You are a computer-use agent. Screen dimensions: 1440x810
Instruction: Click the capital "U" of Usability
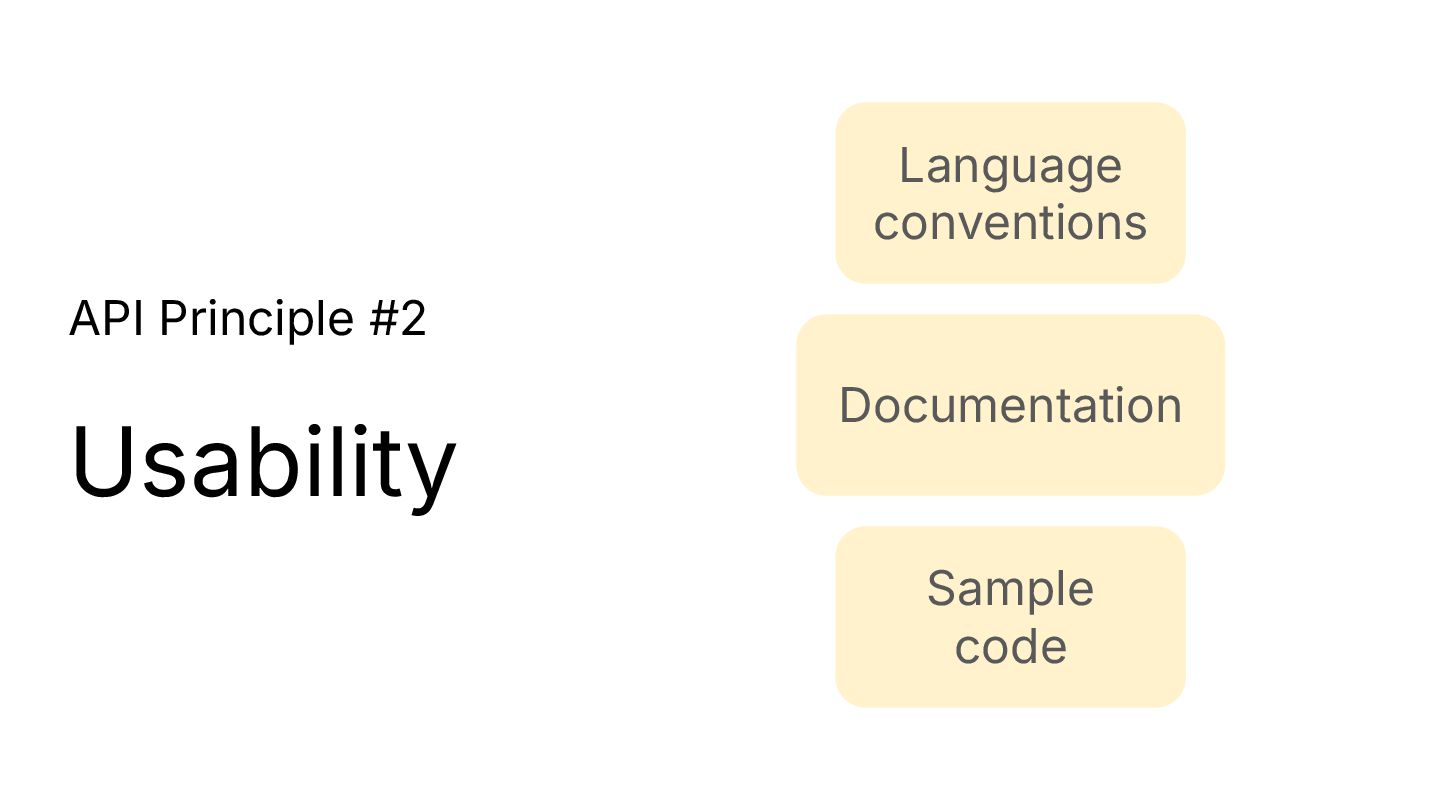[102, 463]
